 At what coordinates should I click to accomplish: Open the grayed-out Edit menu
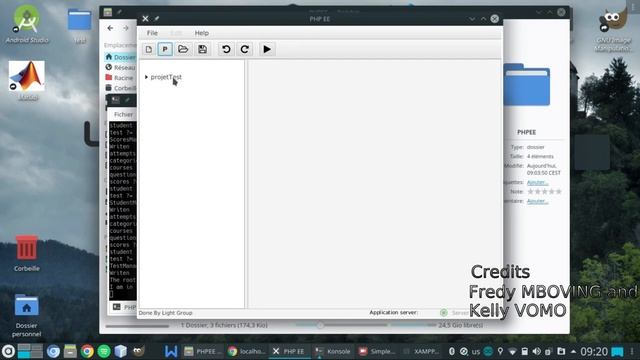pyautogui.click(x=176, y=33)
